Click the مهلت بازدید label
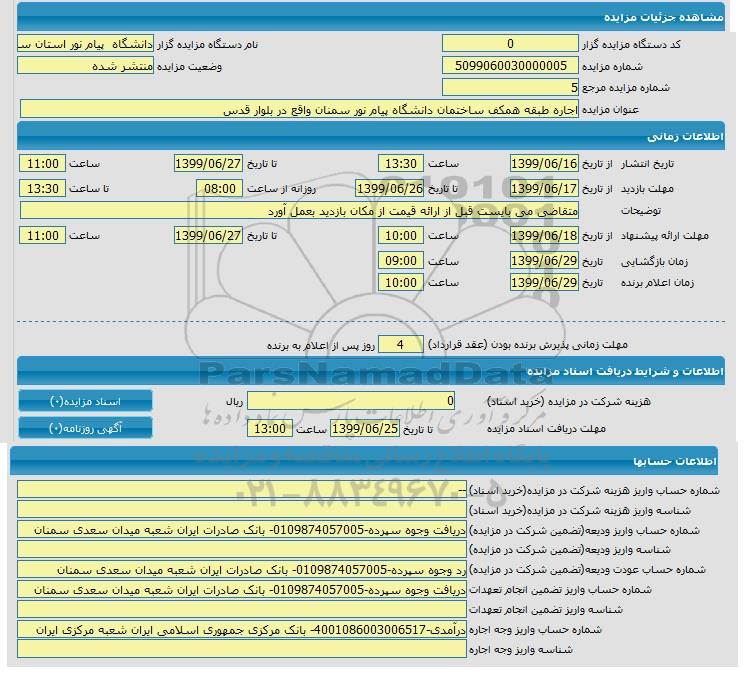The height and width of the screenshot is (680, 751). (648, 189)
